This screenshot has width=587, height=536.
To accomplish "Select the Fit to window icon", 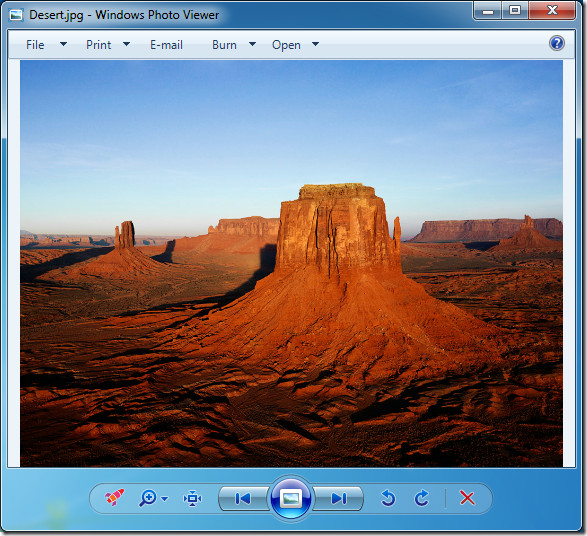I will point(192,499).
